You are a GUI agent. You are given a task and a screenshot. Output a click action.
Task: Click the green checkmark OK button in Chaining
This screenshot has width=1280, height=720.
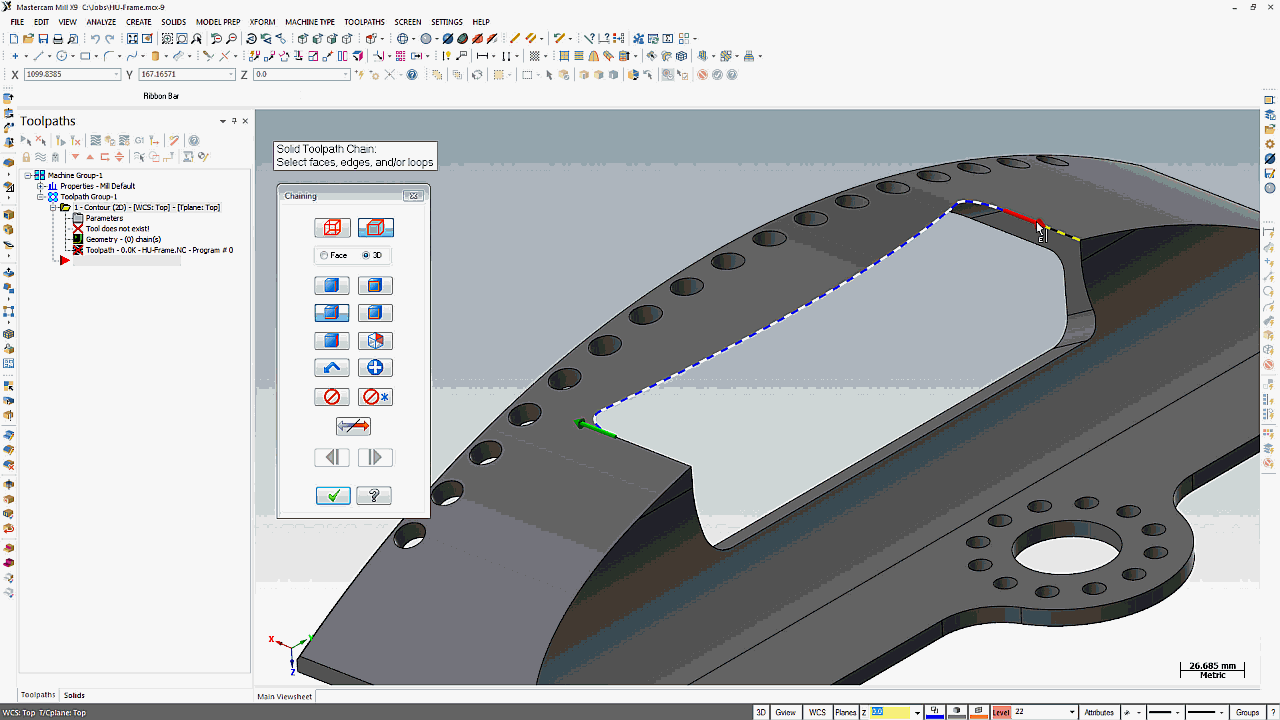coord(333,496)
